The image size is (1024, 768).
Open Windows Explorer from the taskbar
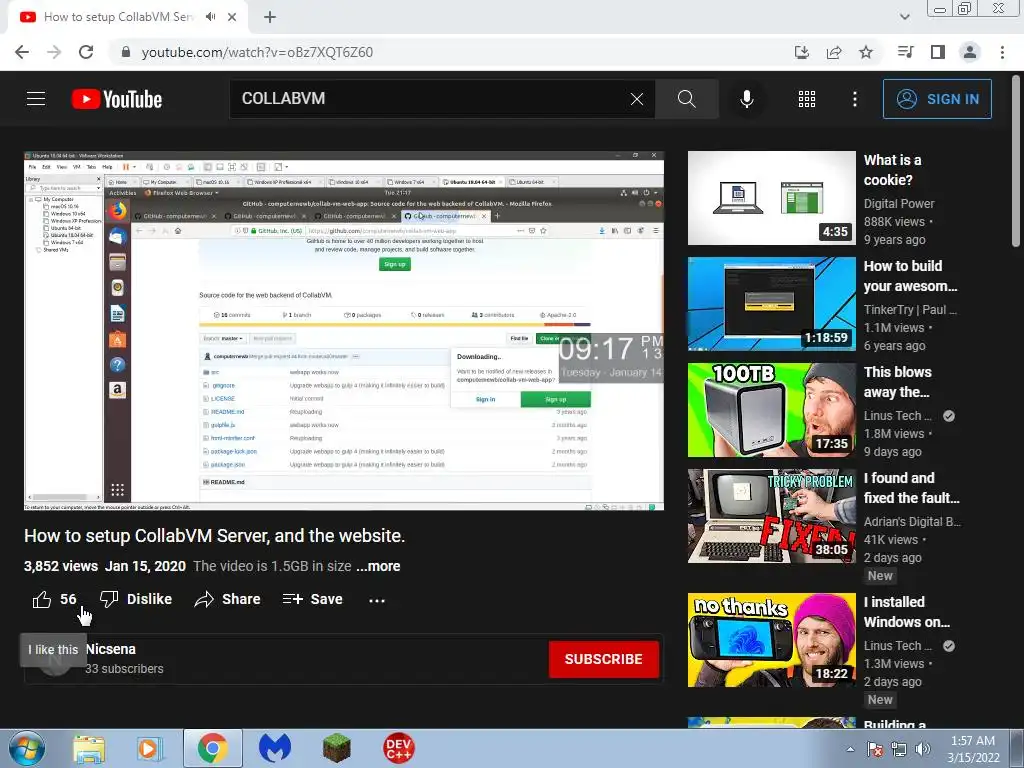tap(89, 748)
